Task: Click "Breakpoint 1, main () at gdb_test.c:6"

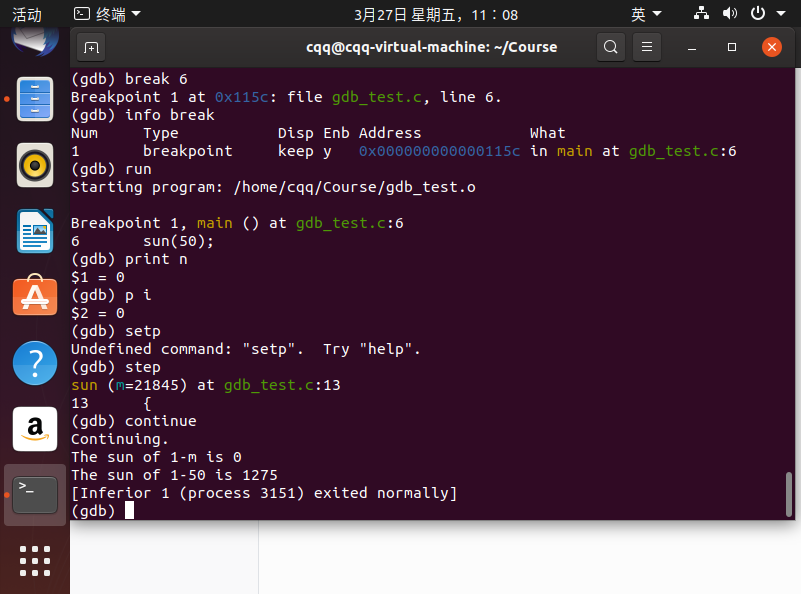Action: 238,223
